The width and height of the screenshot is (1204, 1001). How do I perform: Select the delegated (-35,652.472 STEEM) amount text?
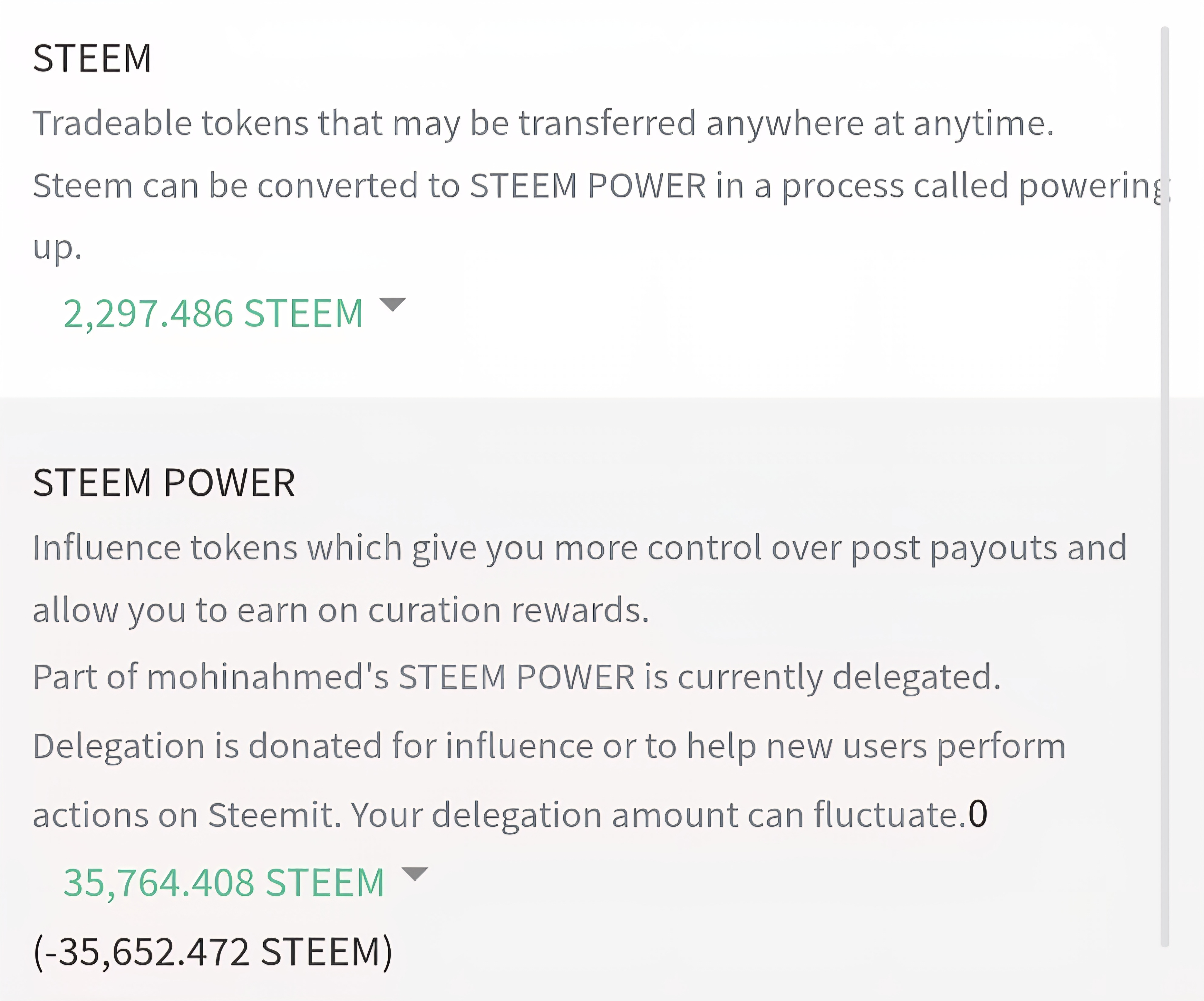[213, 952]
